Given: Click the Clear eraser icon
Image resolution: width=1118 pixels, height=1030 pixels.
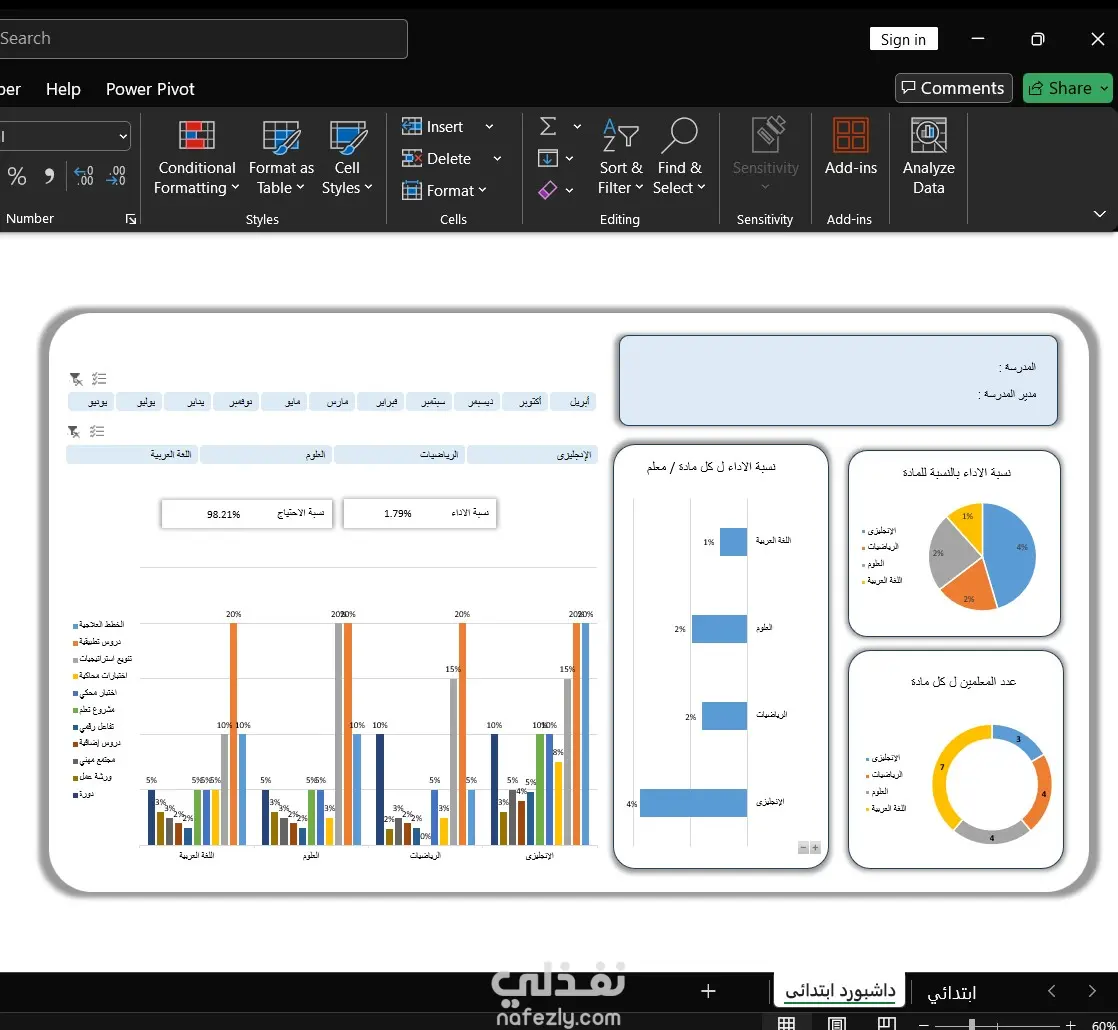Looking at the screenshot, I should coord(548,190).
